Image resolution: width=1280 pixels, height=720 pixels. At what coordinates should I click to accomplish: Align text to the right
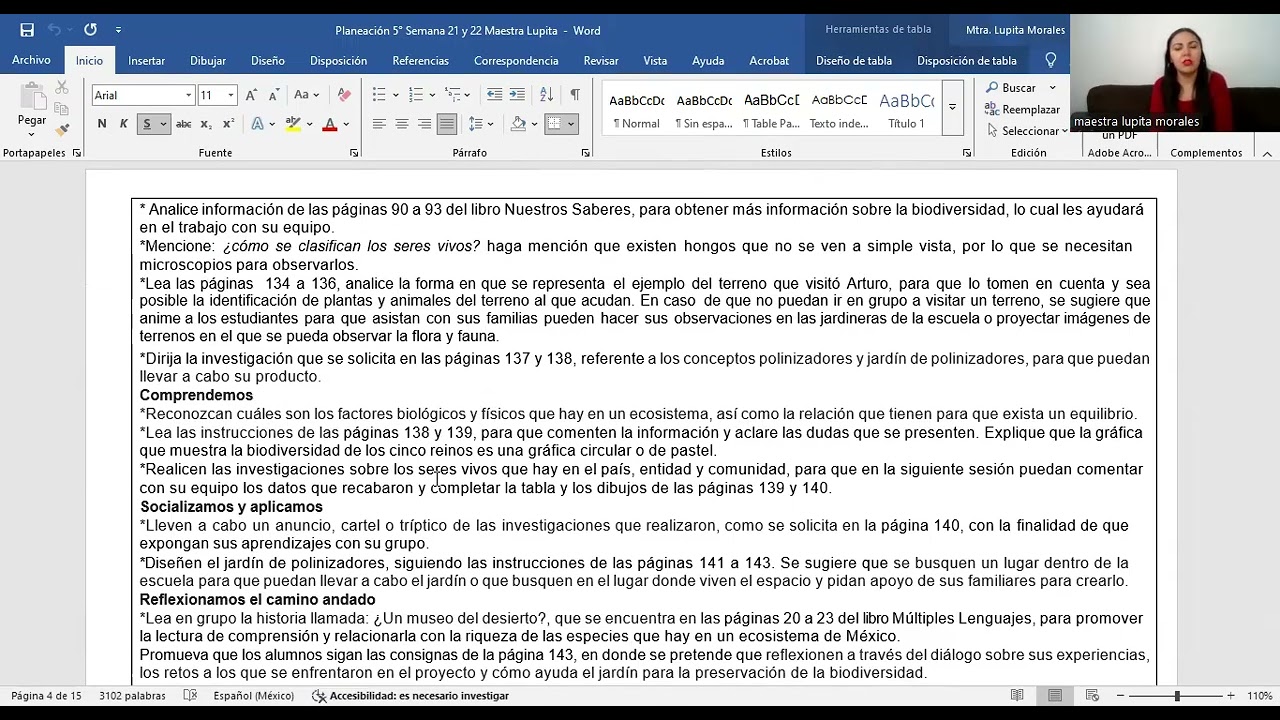click(424, 124)
